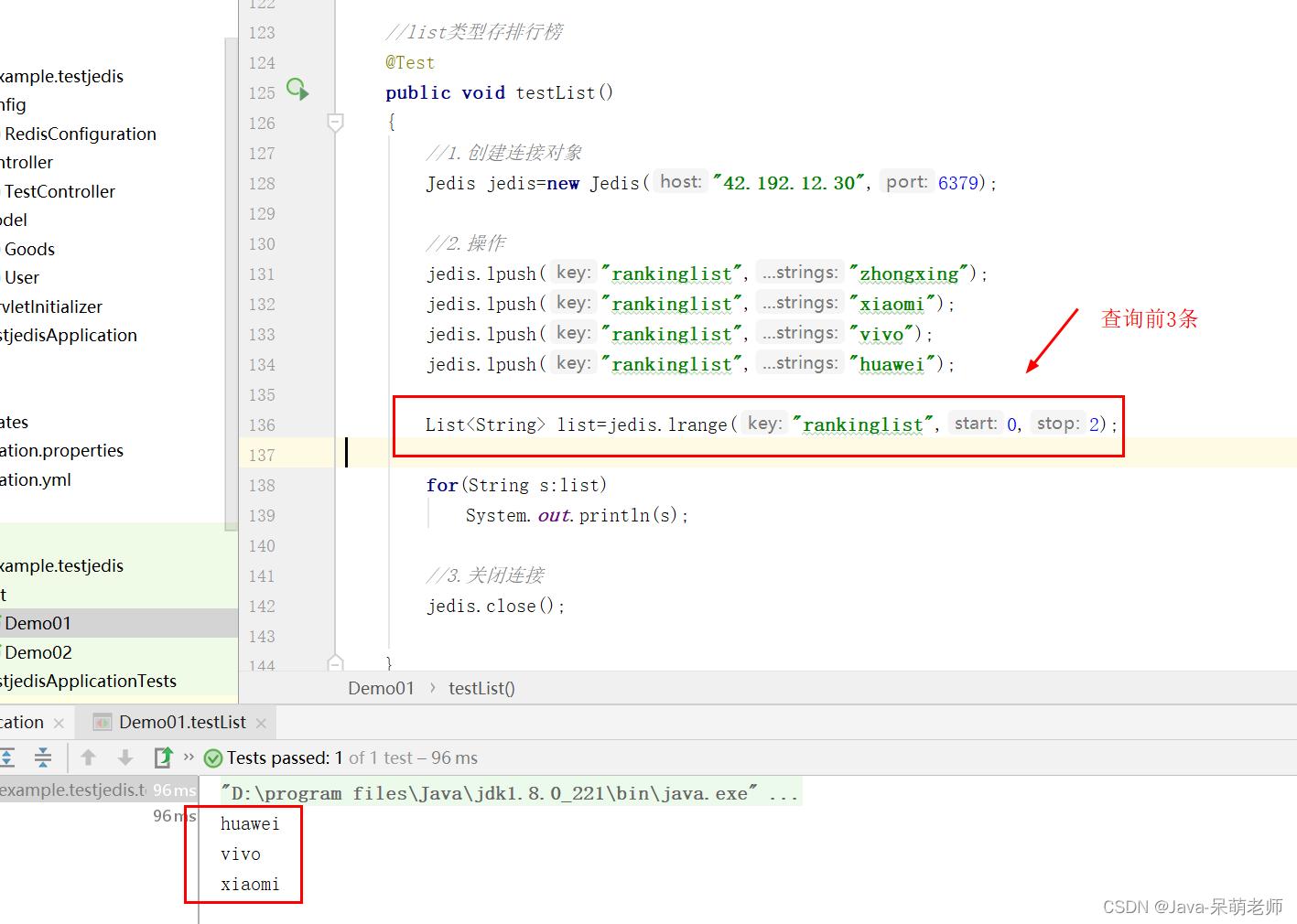The height and width of the screenshot is (924, 1297).
Task: Click fold end marker at line 144
Action: click(x=335, y=661)
